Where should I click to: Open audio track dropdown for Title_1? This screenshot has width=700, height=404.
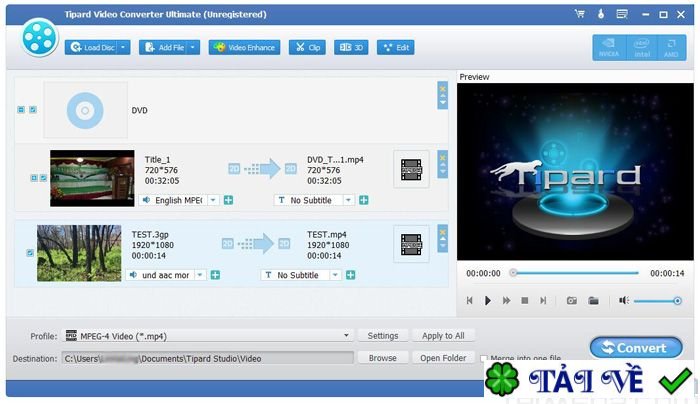point(213,200)
